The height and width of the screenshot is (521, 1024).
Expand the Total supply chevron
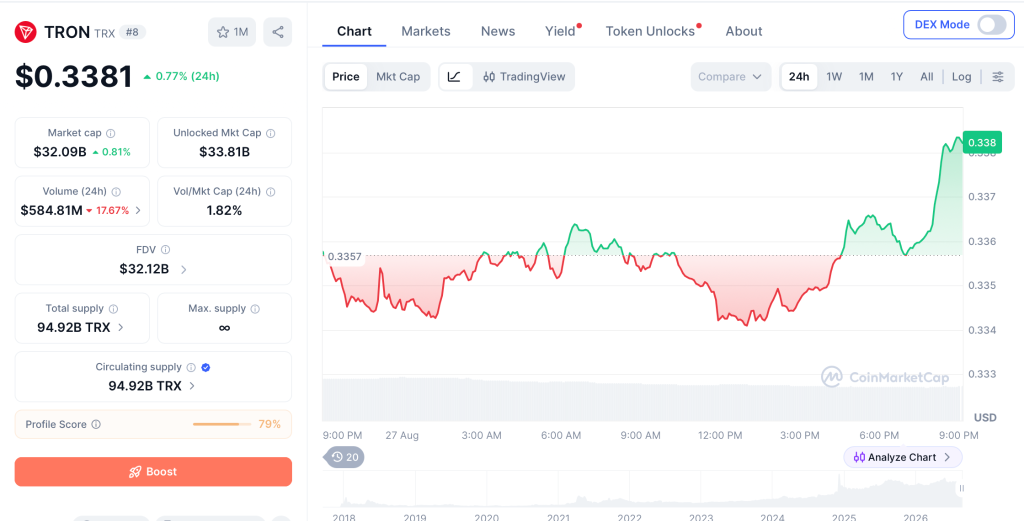[x=120, y=328]
